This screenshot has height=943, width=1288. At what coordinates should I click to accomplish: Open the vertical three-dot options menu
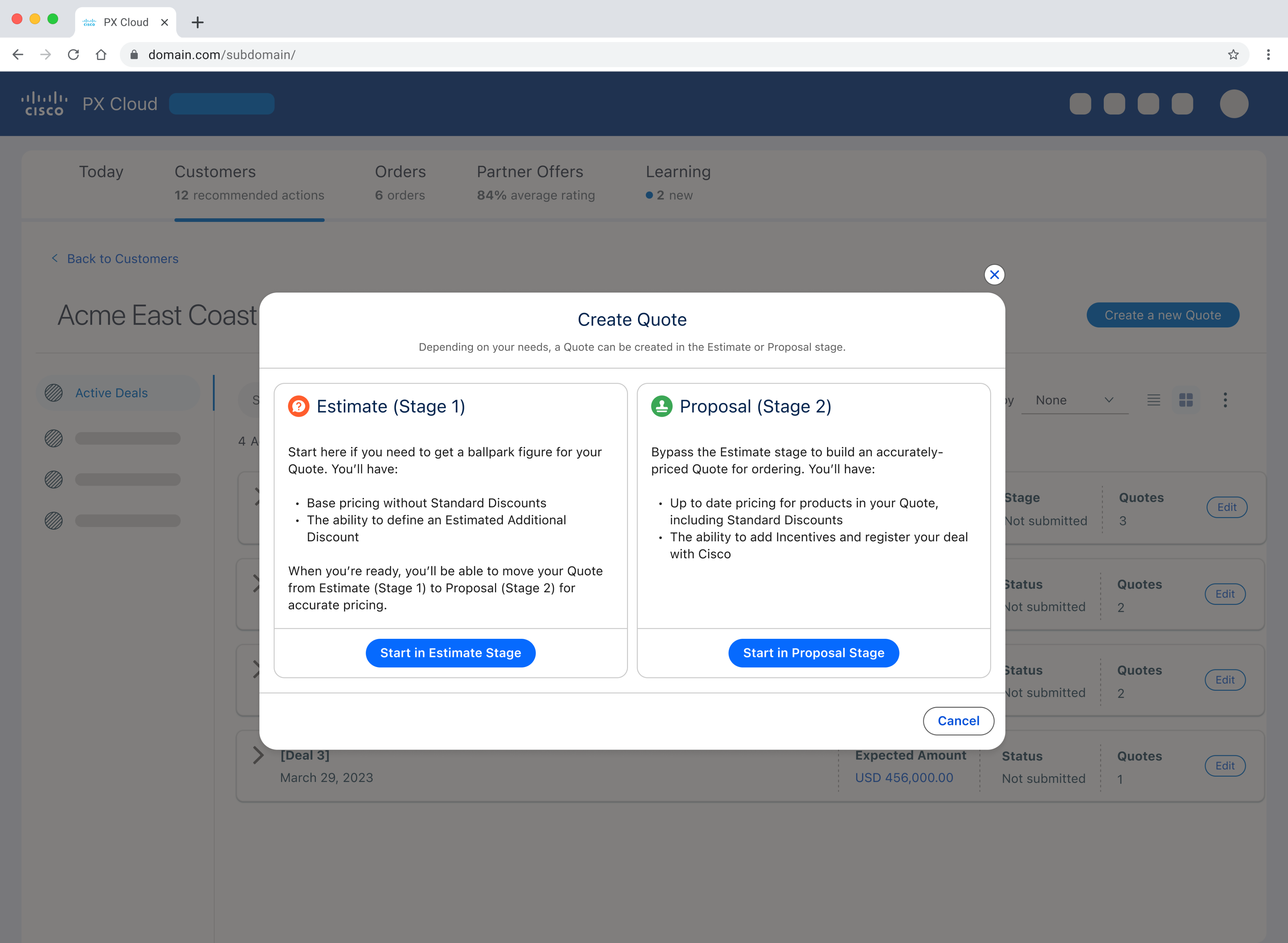tap(1225, 400)
